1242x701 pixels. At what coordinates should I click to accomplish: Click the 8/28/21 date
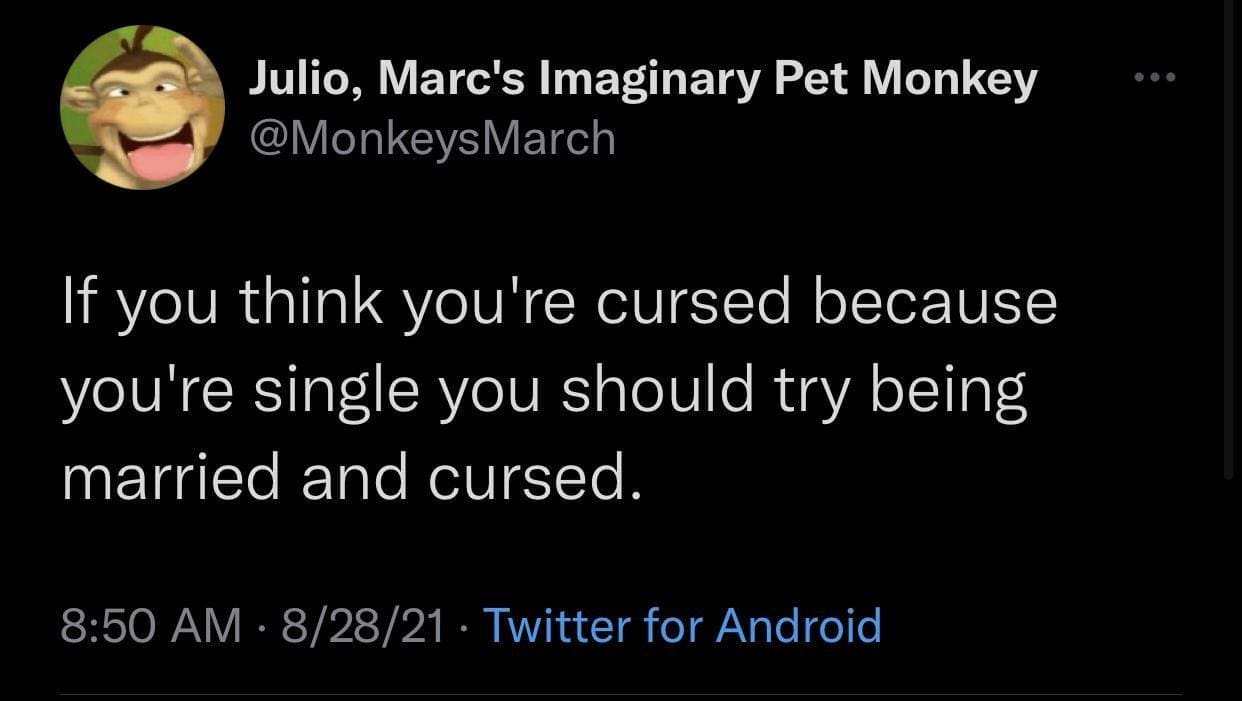pos(363,625)
